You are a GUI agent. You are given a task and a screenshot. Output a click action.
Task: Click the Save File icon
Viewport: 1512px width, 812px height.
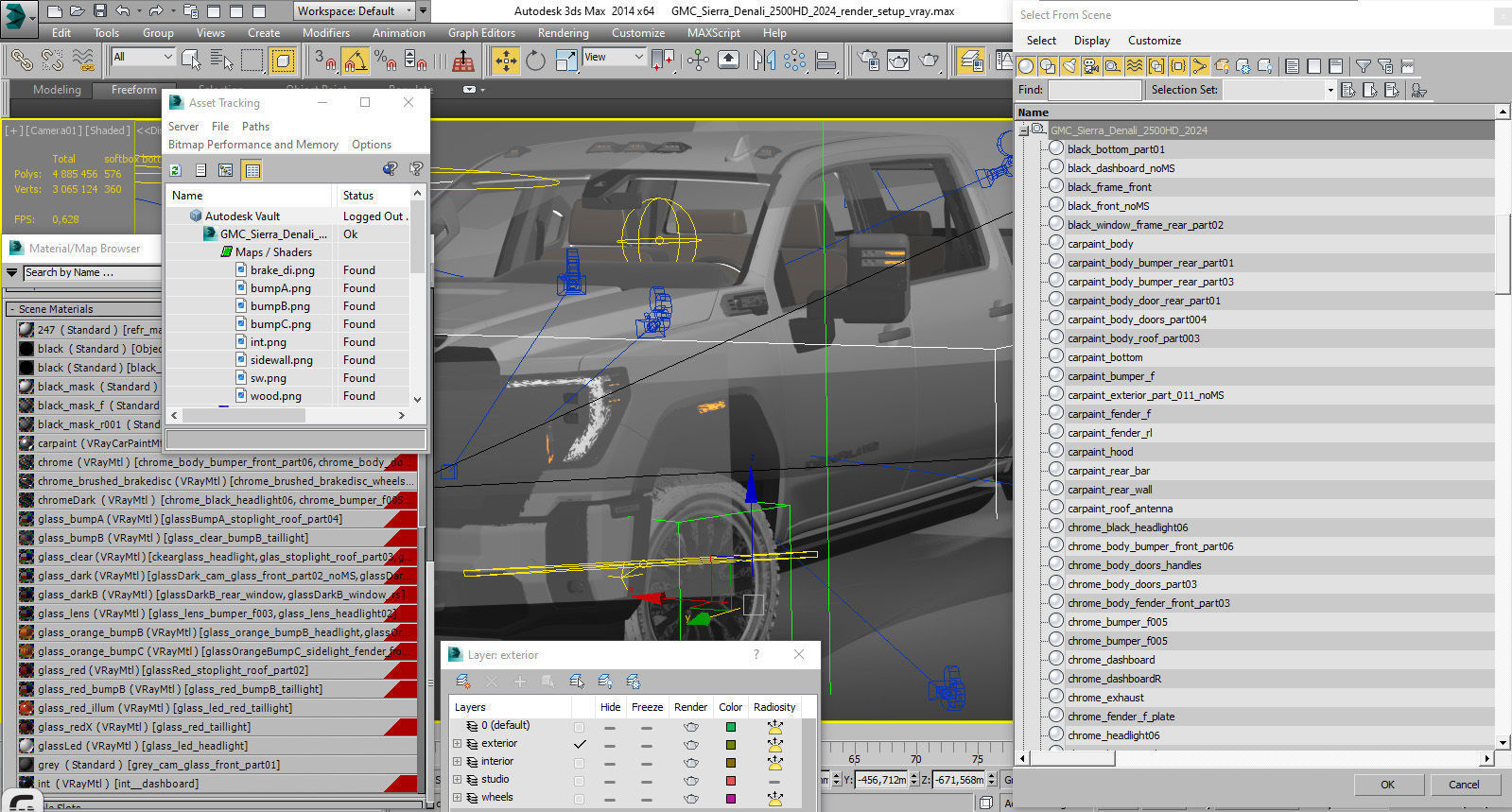click(99, 11)
